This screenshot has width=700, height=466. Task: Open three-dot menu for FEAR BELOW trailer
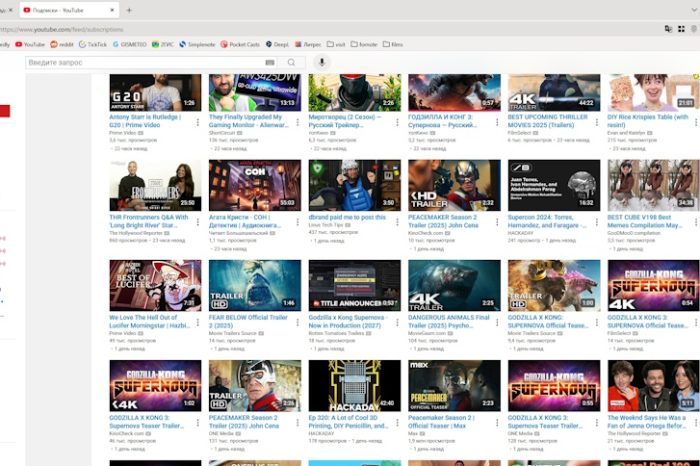click(297, 322)
